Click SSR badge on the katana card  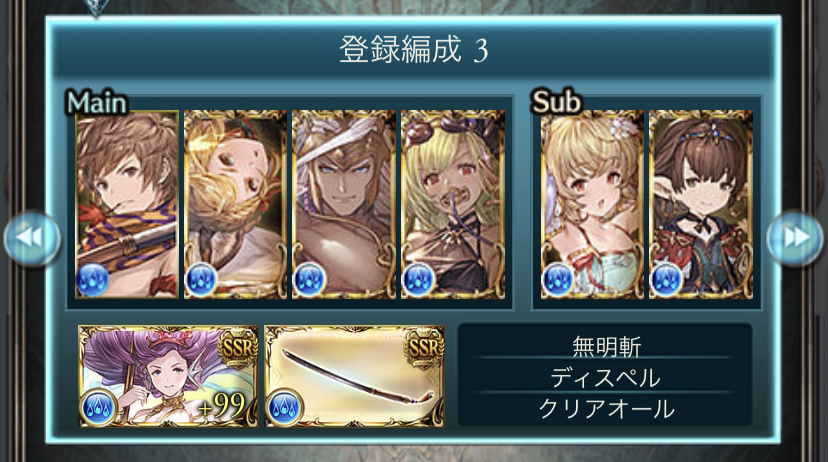point(424,347)
